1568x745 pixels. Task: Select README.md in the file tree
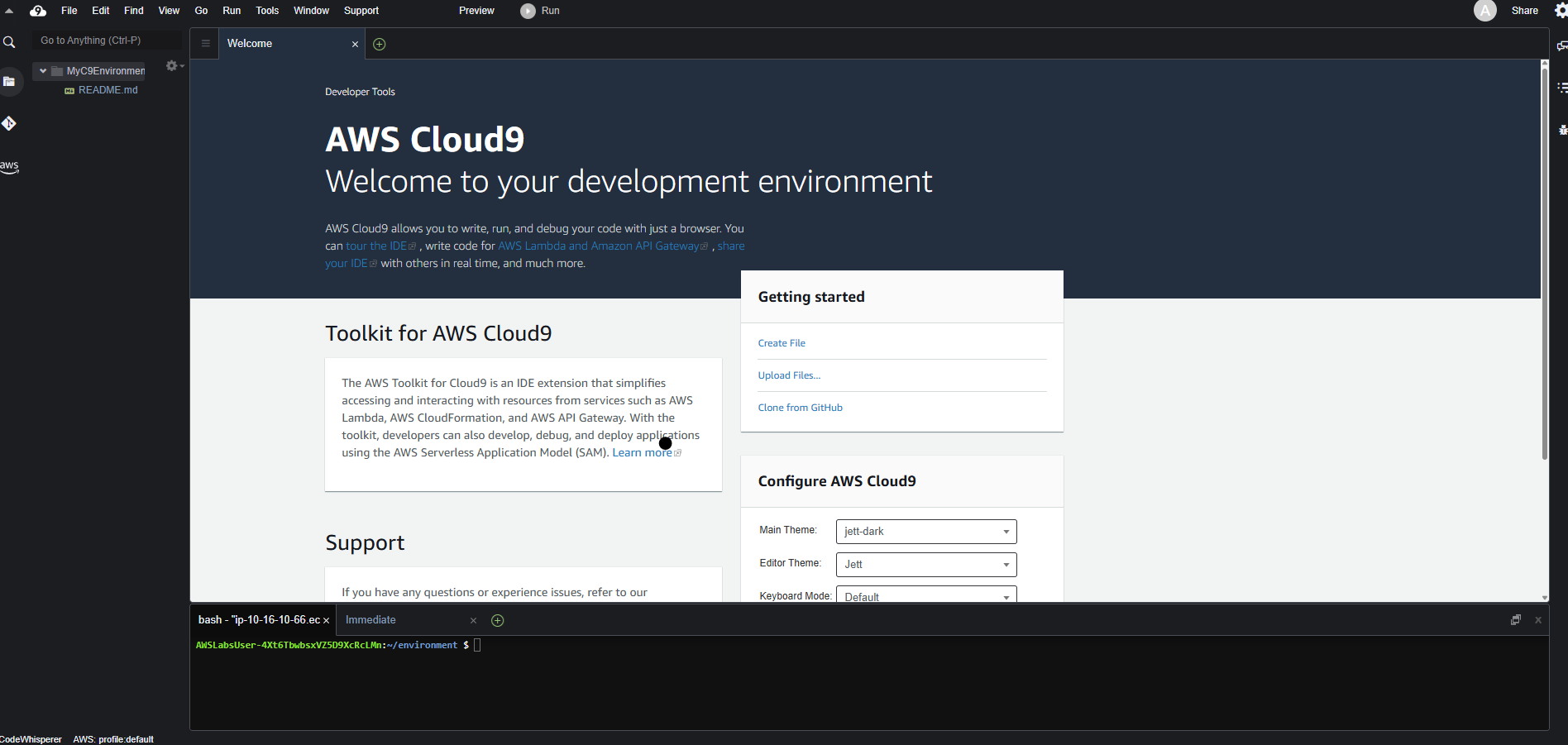[108, 90]
